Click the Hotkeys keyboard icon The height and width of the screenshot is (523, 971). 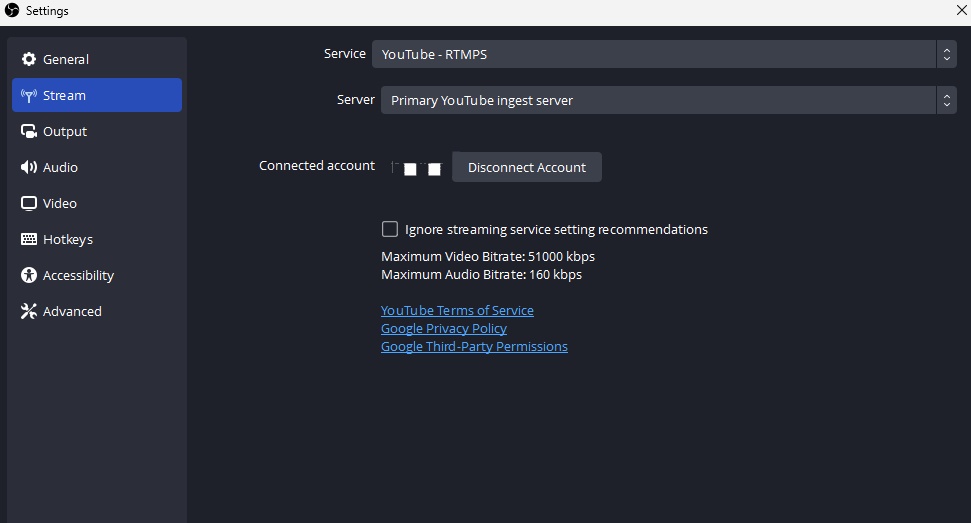(28, 240)
